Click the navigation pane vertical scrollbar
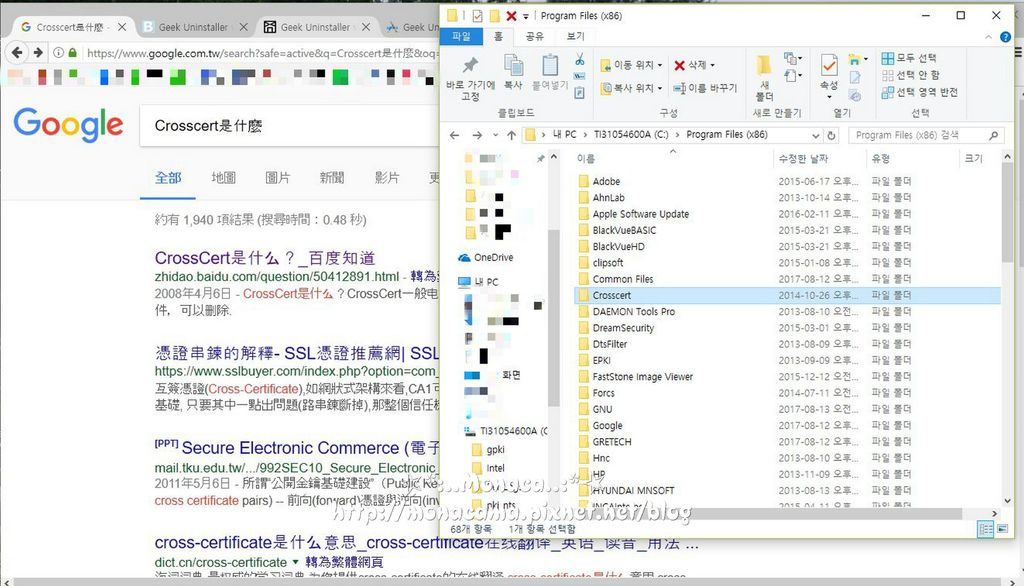The width and height of the screenshot is (1024, 586). [553, 318]
